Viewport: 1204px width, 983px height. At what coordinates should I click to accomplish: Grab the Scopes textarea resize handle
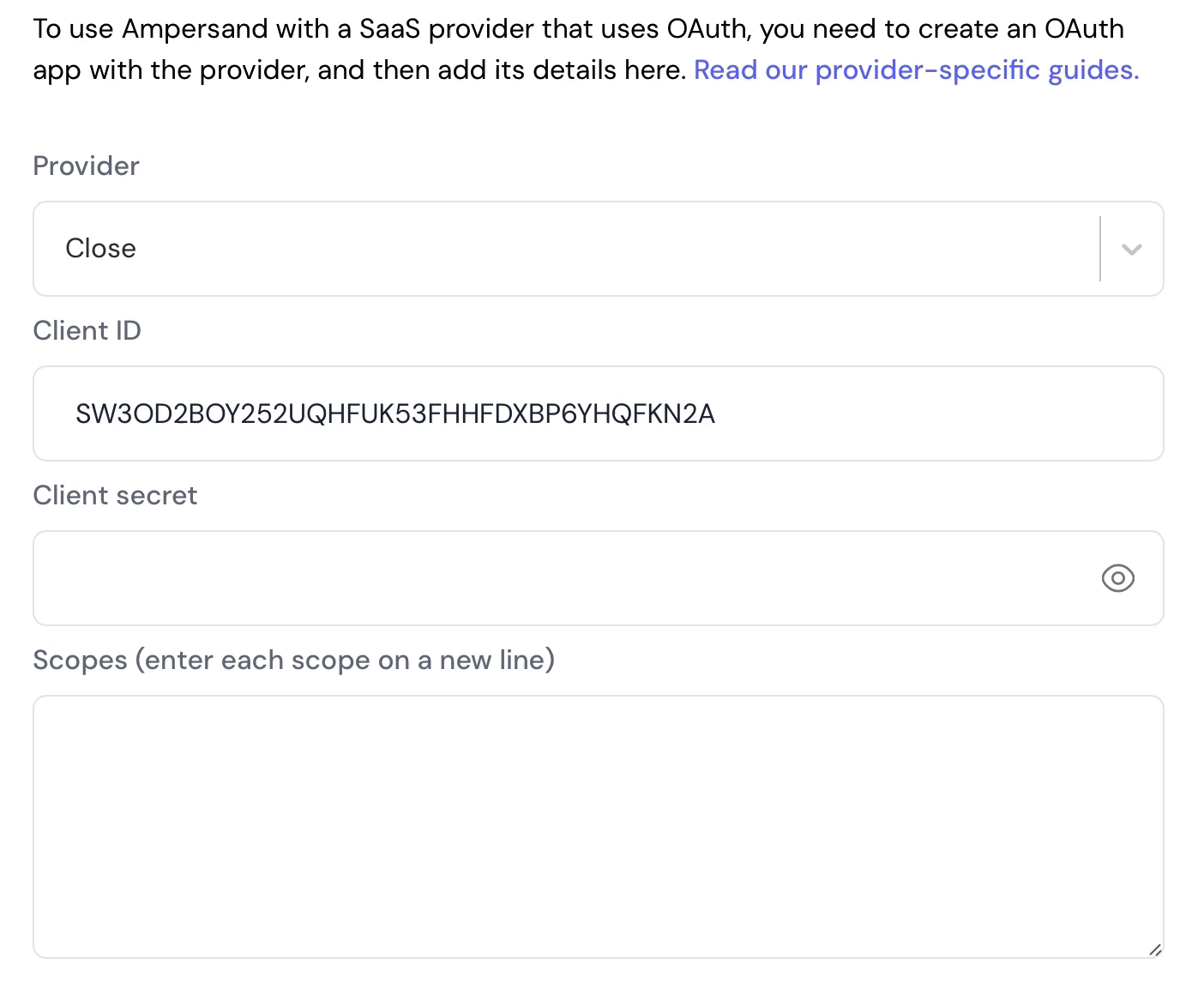point(1155,950)
